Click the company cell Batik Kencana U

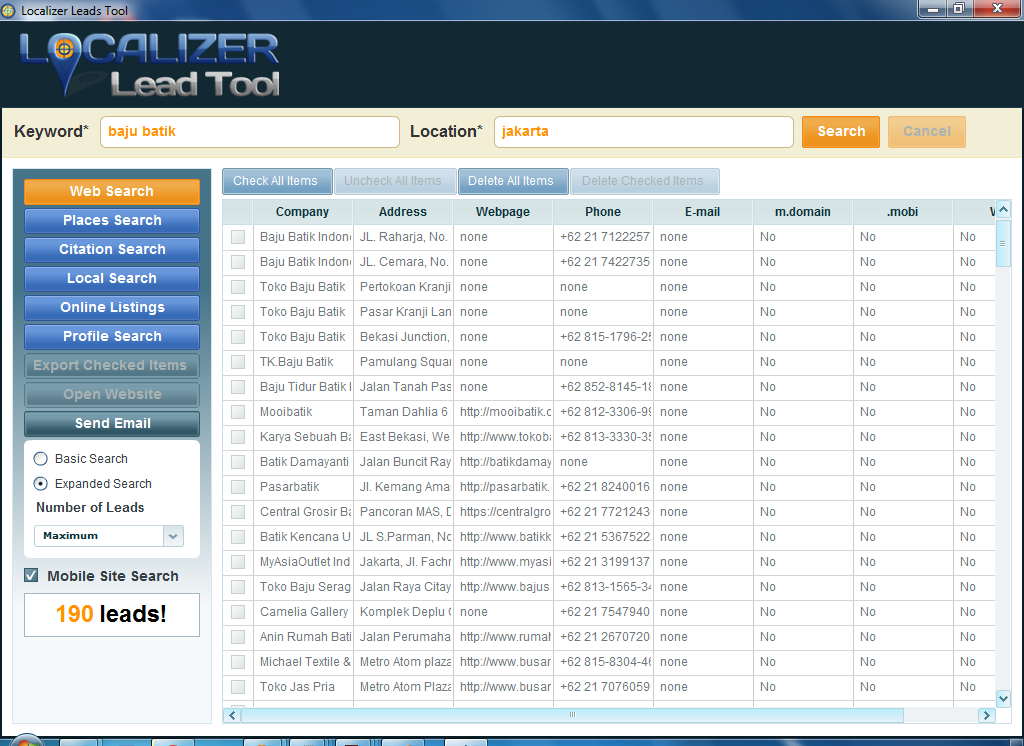[x=303, y=537]
